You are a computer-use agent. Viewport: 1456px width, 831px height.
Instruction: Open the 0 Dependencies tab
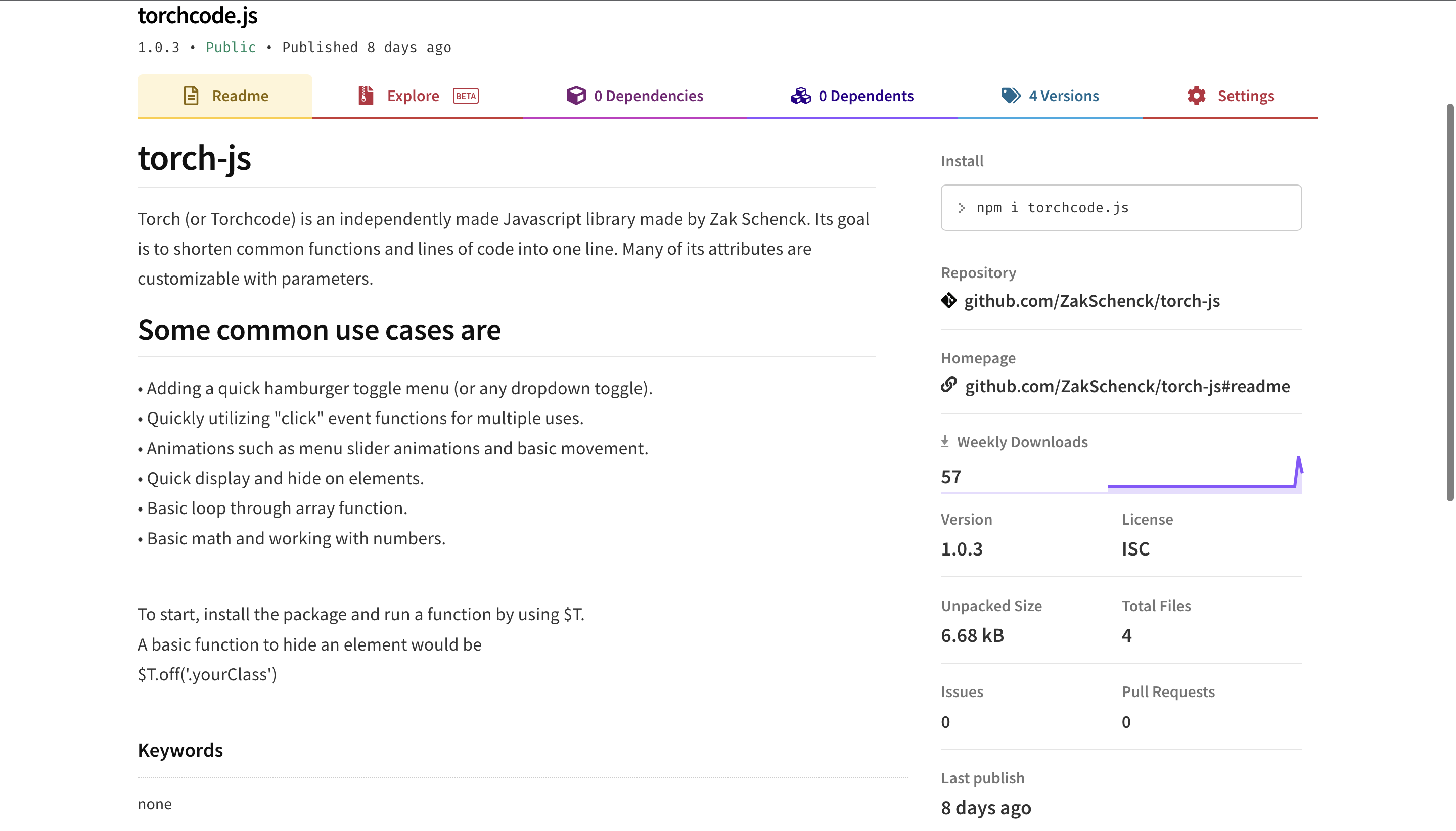(634, 96)
